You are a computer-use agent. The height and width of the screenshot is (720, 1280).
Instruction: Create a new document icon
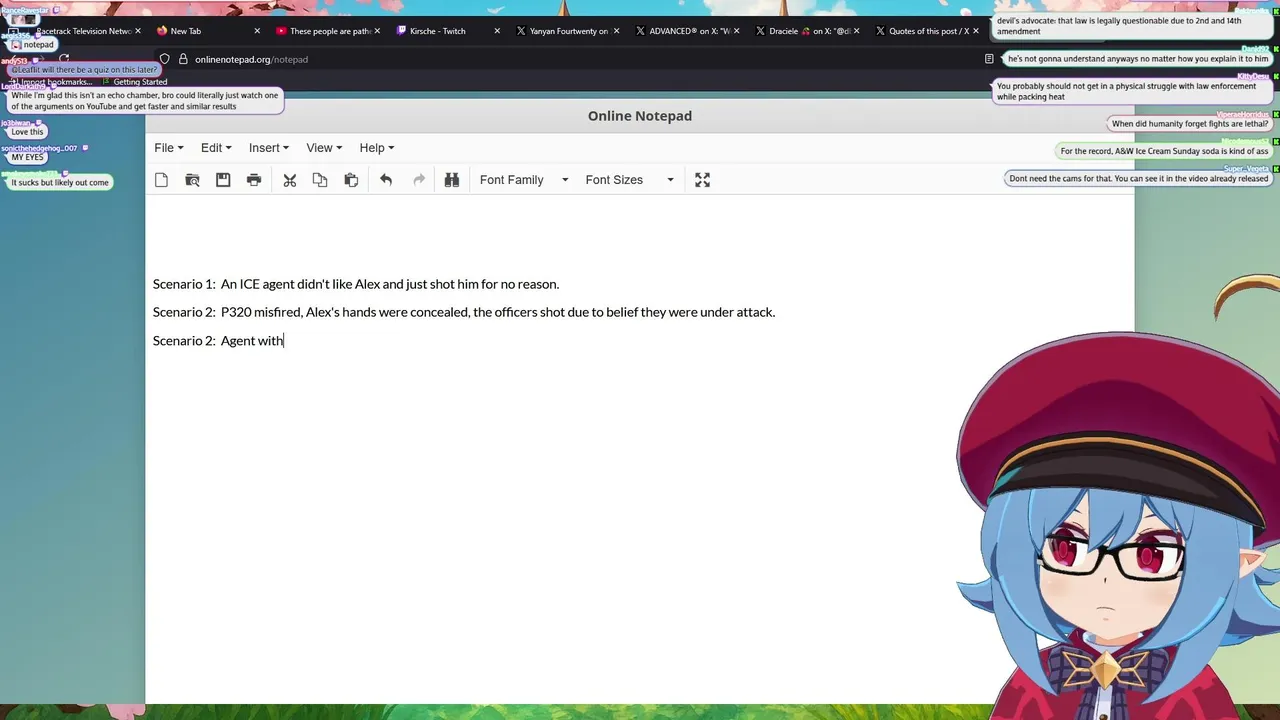162,180
